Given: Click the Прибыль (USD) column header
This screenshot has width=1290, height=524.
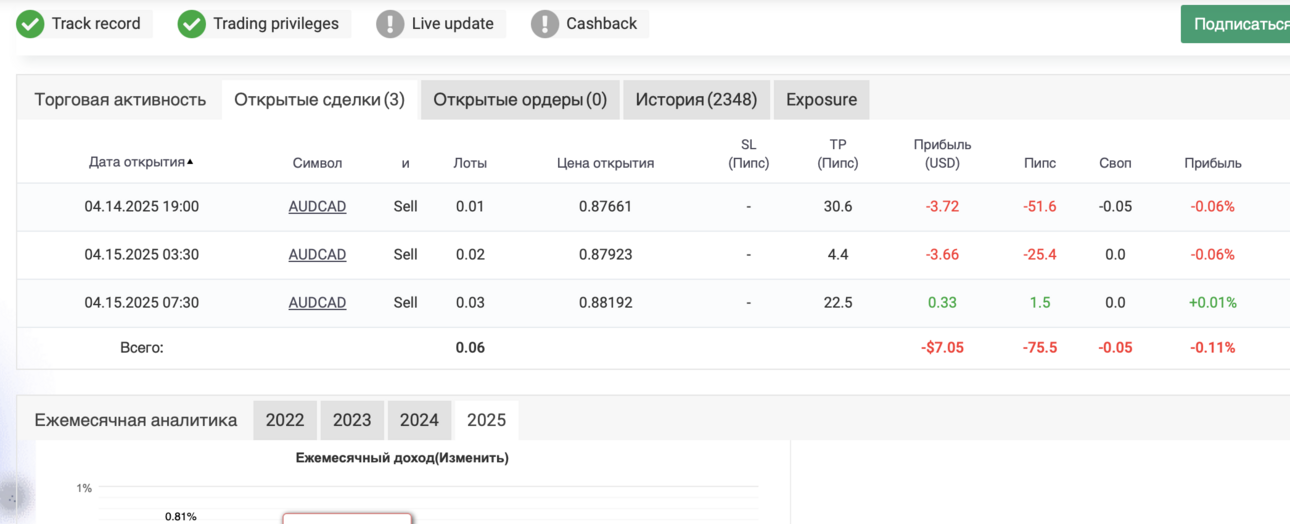Looking at the screenshot, I should click(942, 154).
